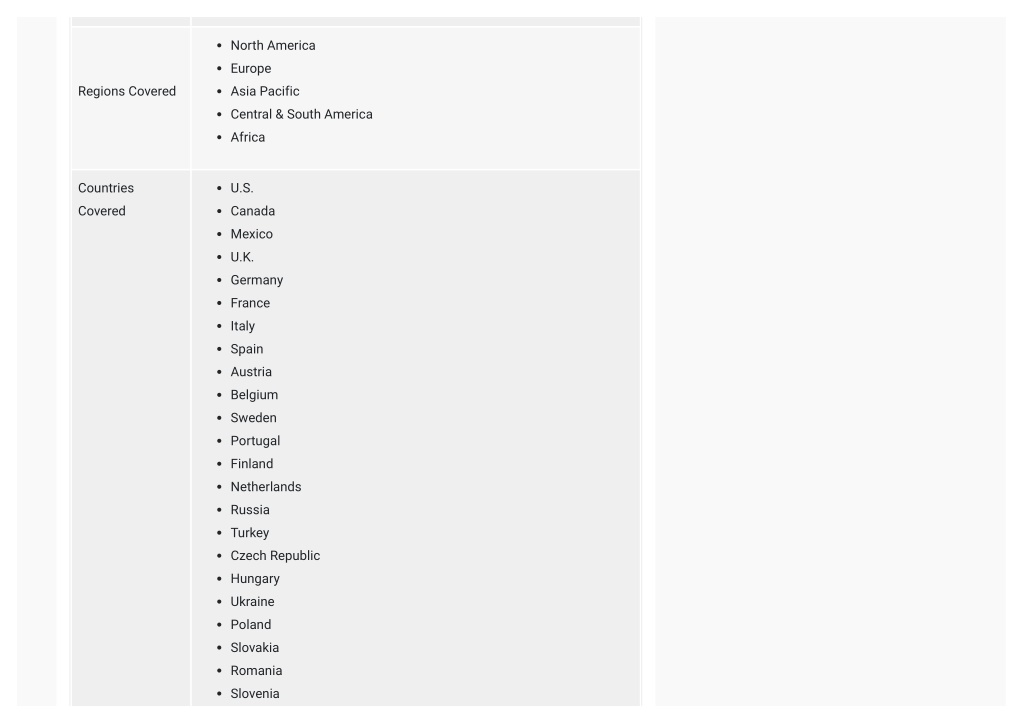
Task: Select the Slovenia list entry
Action: tap(255, 694)
